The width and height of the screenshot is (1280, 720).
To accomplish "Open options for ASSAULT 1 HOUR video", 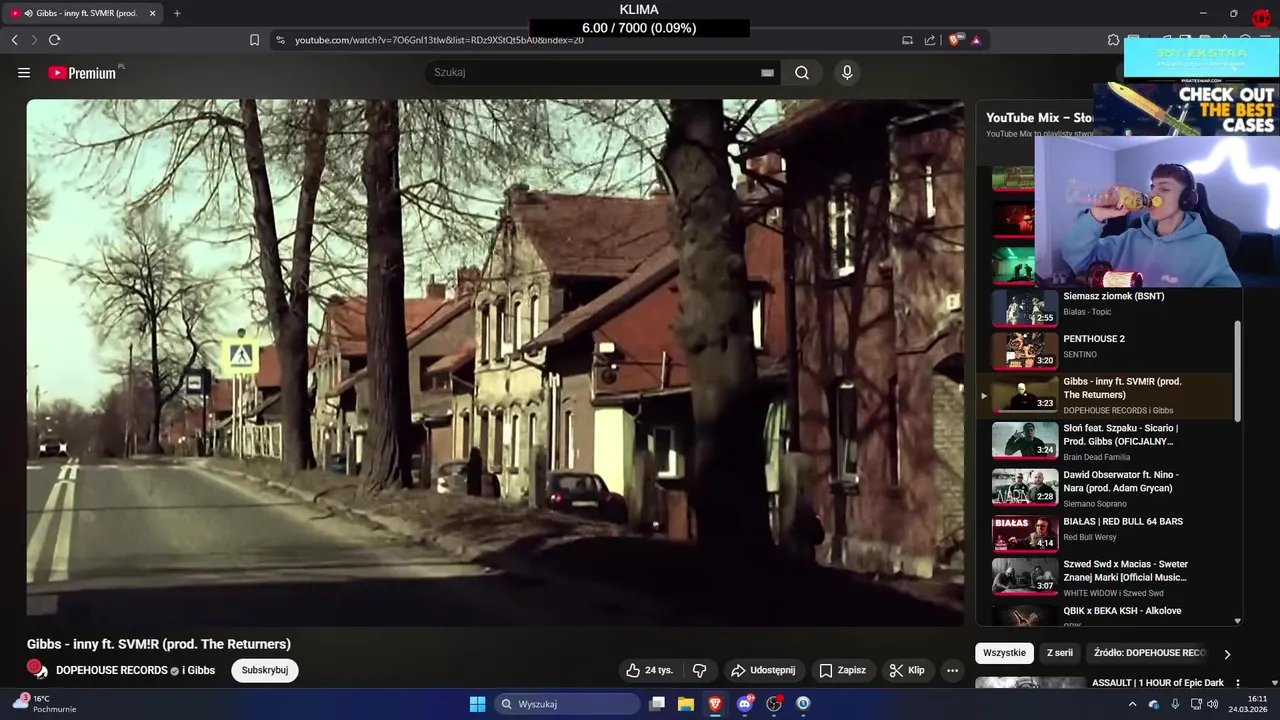I will pyautogui.click(x=1237, y=684).
